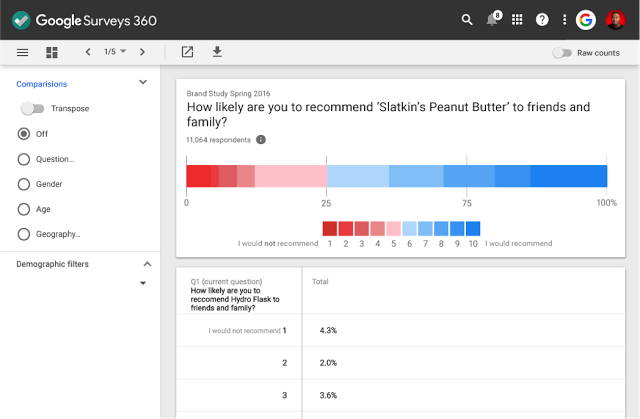Go to the next question arrow
This screenshot has height=419, width=640.
coord(142,52)
